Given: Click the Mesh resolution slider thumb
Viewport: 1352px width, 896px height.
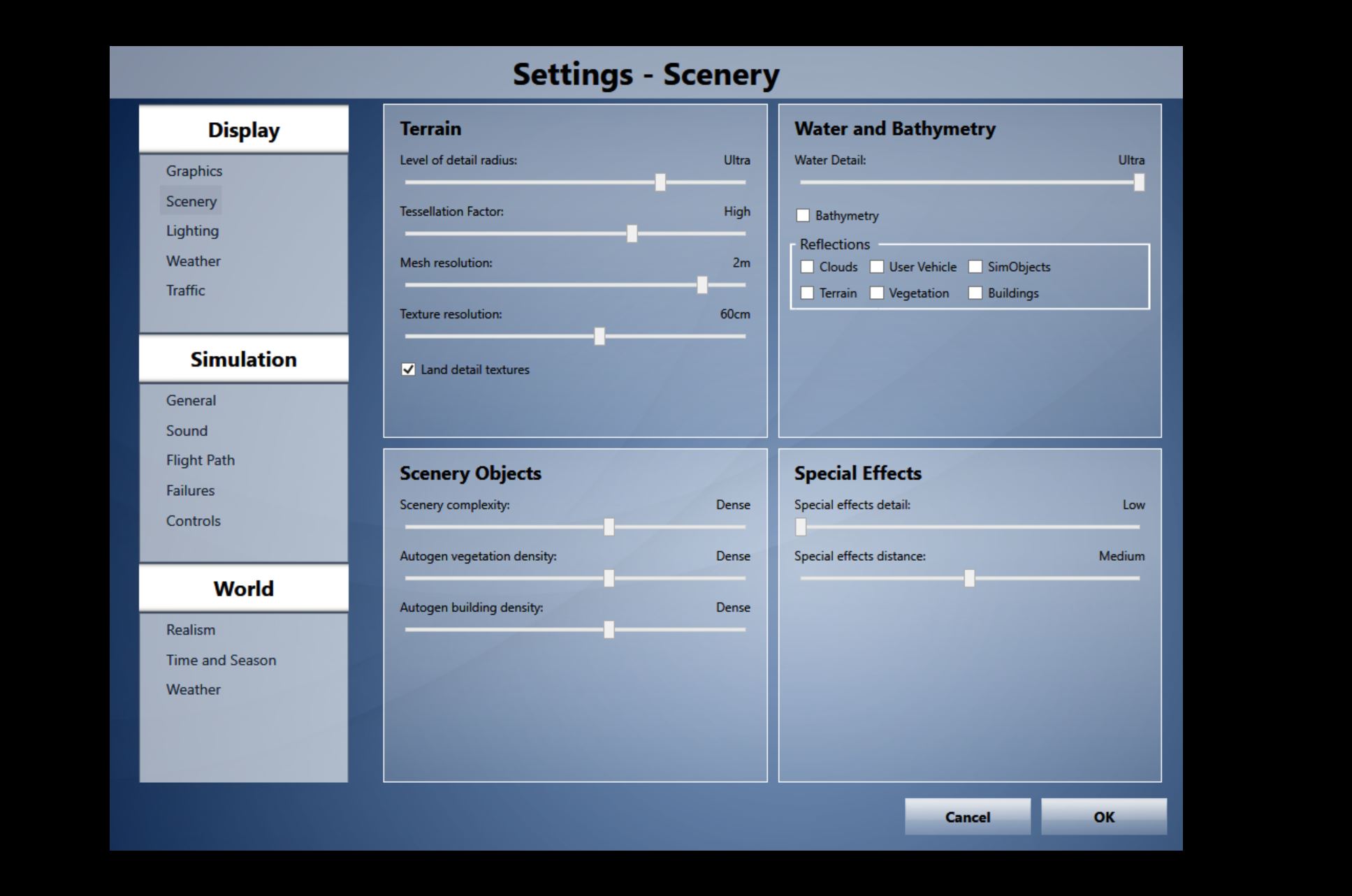Looking at the screenshot, I should (x=702, y=285).
